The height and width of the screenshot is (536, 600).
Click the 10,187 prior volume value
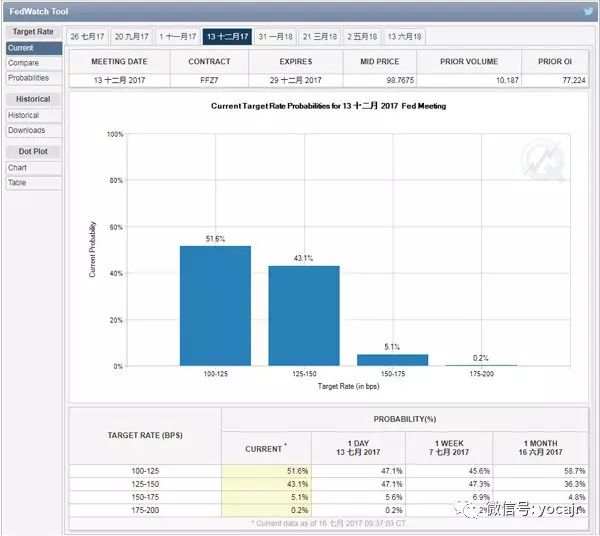tap(507, 80)
